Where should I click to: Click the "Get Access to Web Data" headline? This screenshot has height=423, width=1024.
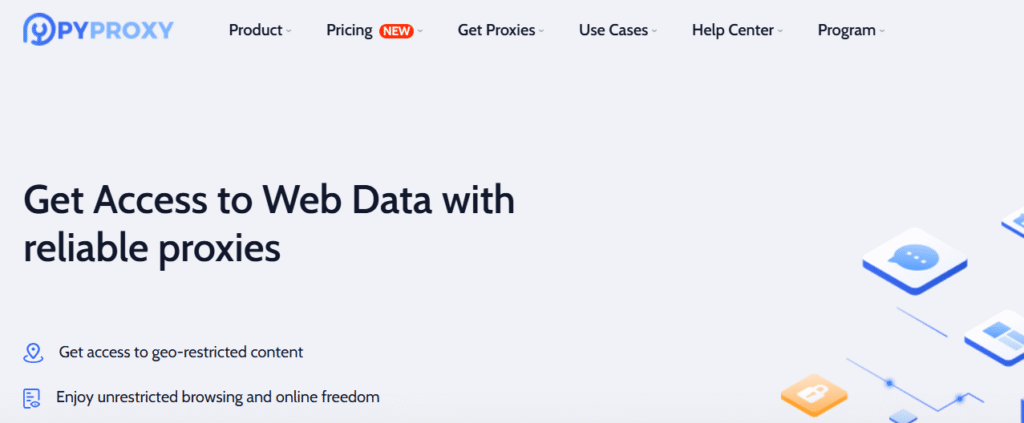(x=269, y=202)
